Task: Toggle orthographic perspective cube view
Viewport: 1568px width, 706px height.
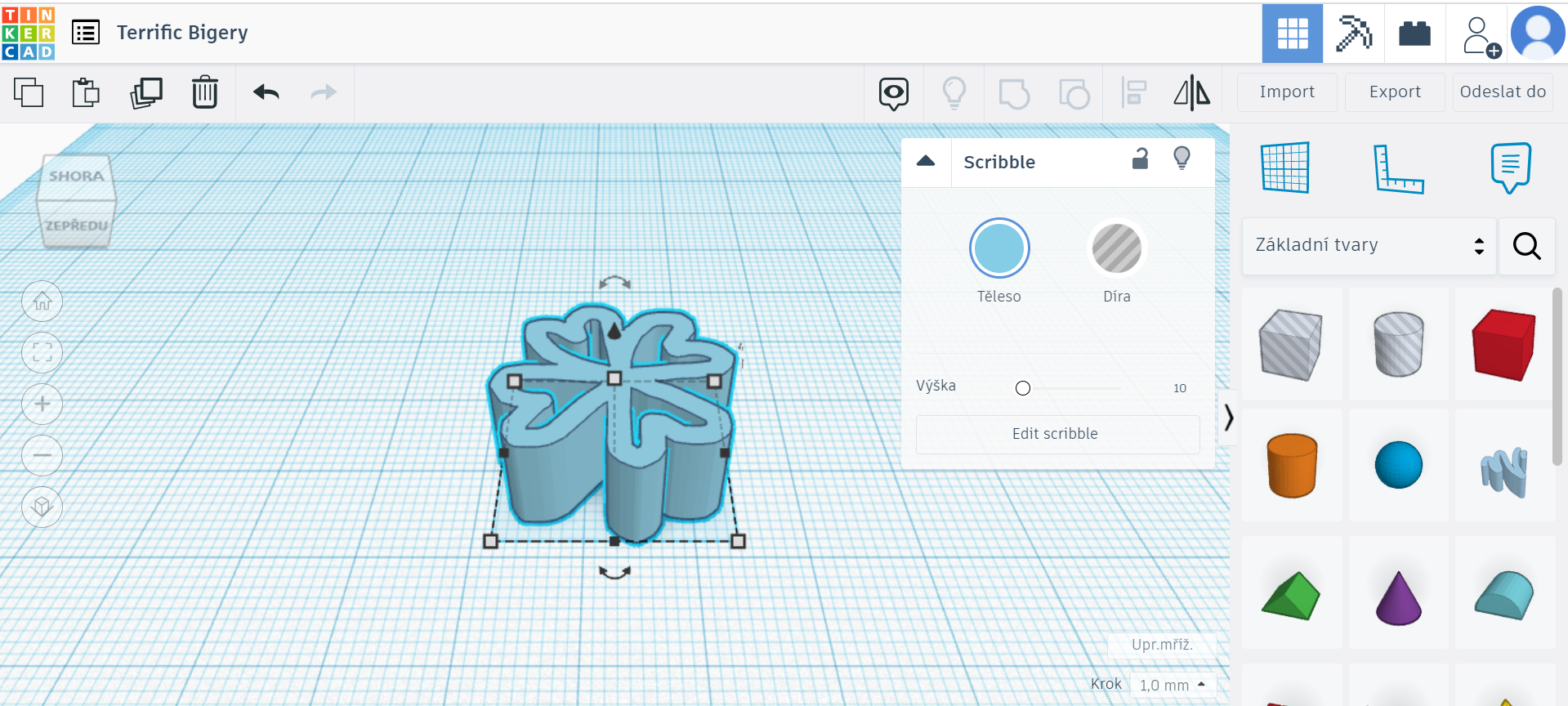Action: (42, 507)
